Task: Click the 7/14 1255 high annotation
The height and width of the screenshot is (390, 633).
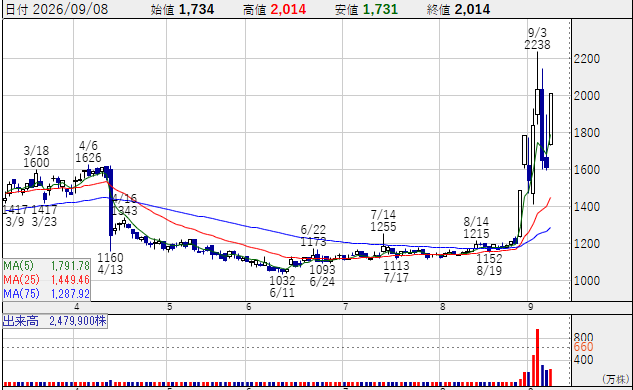Action: [x=384, y=220]
